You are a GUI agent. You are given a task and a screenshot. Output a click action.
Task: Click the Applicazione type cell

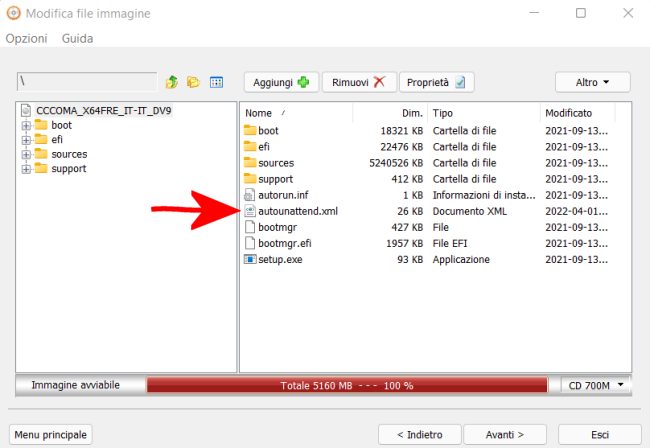(461, 260)
